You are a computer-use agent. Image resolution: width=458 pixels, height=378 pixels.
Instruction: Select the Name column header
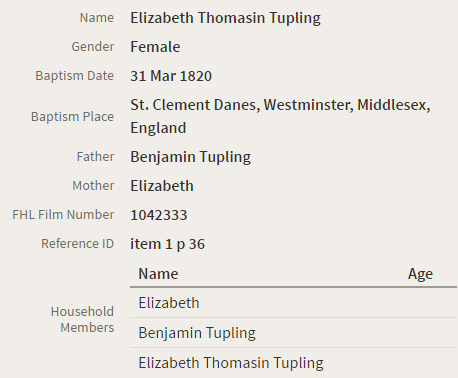point(158,274)
